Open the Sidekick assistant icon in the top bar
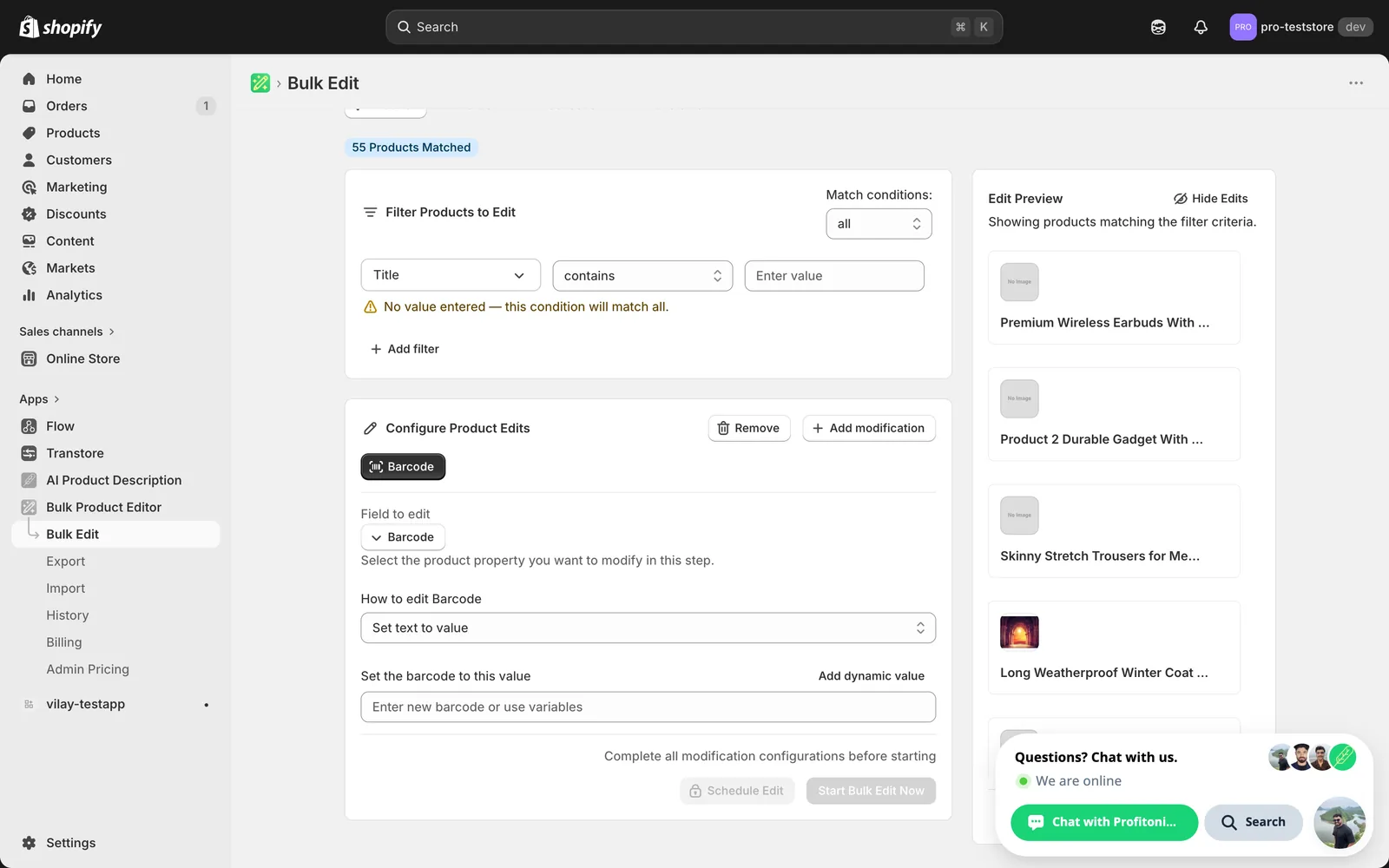The height and width of the screenshot is (868, 1389). [1158, 27]
